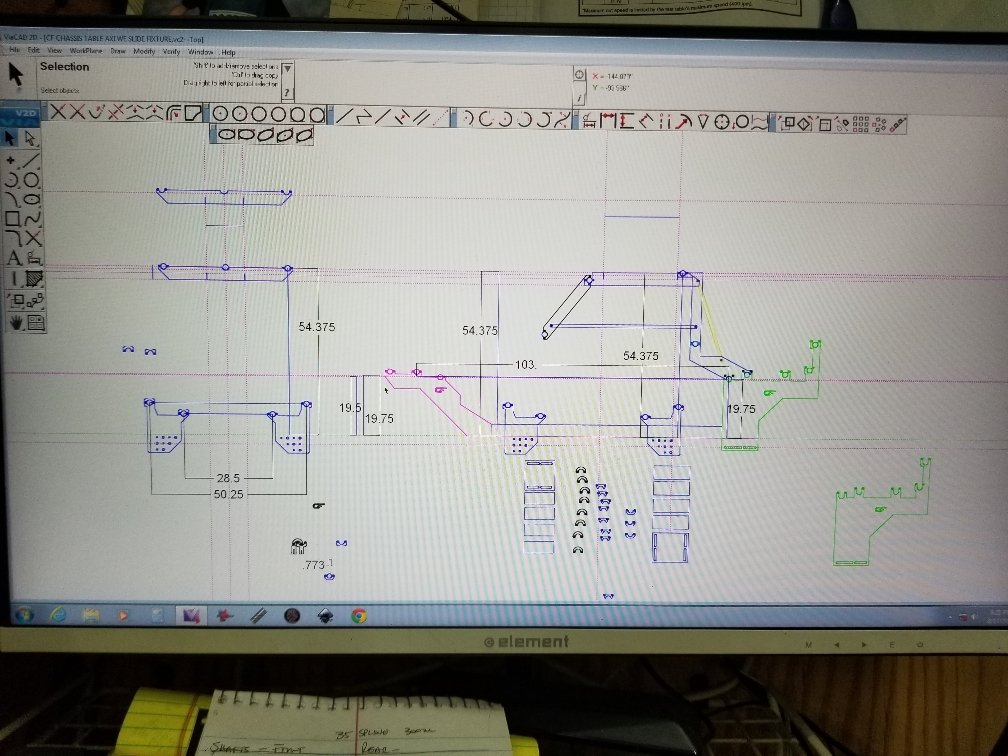The height and width of the screenshot is (756, 1008).
Task: Open the Modify menu
Action: click(144, 51)
